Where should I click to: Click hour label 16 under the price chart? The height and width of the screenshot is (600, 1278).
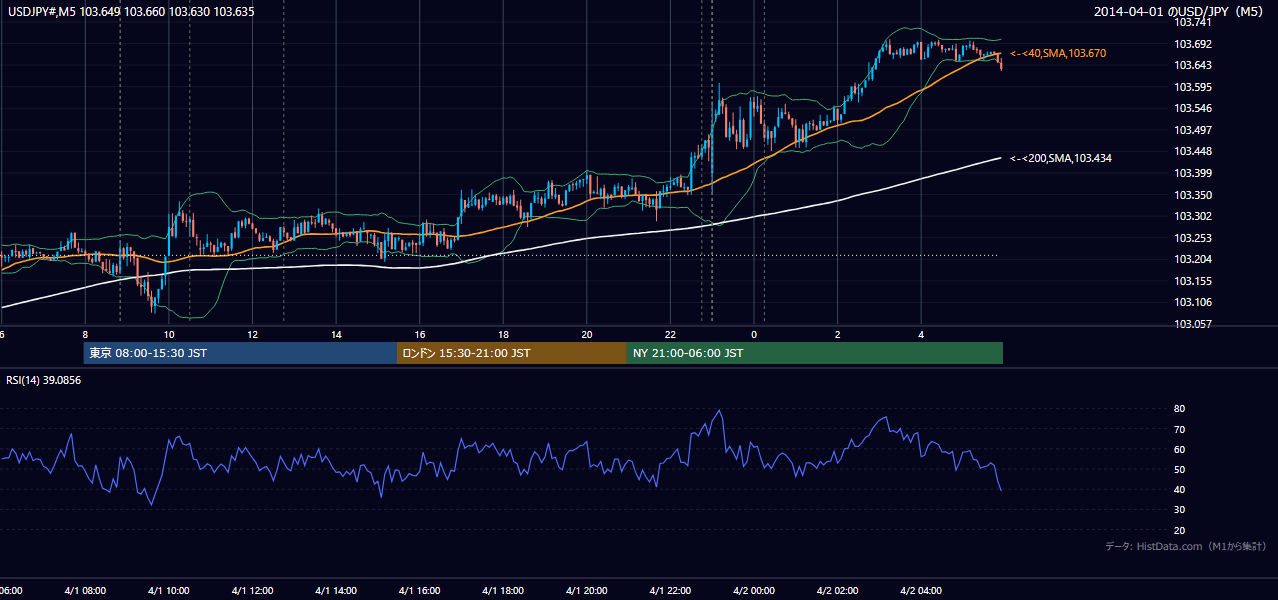click(420, 334)
